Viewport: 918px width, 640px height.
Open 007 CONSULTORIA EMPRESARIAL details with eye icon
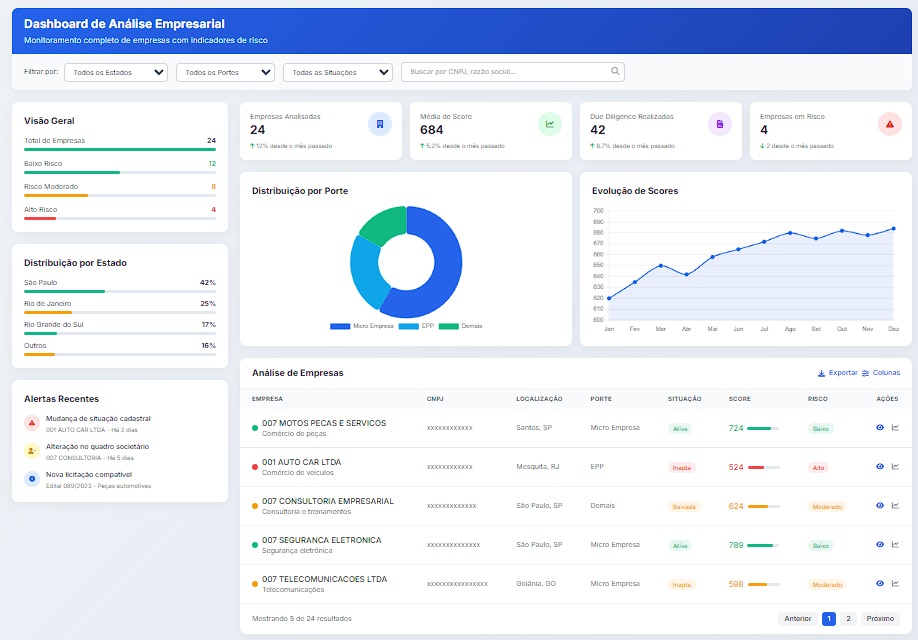pos(881,505)
